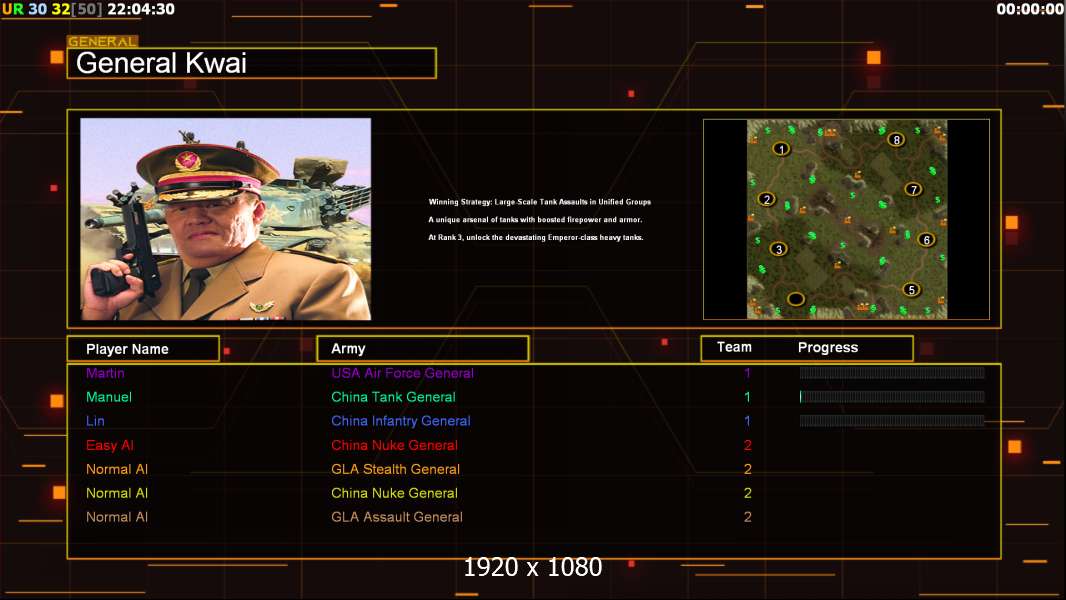
Task: Select the Easy AI player row
Action: click(x=110, y=445)
